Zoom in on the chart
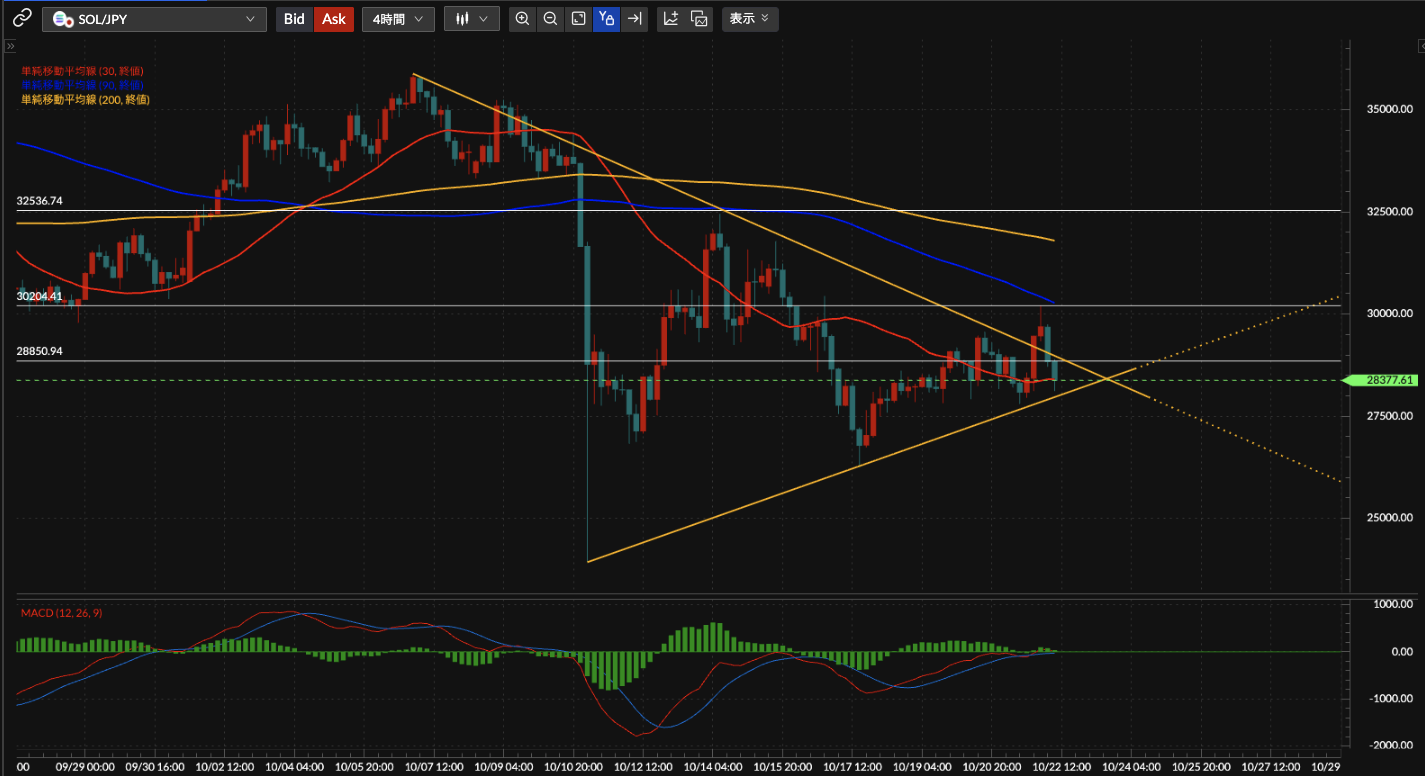1425x776 pixels. [522, 19]
